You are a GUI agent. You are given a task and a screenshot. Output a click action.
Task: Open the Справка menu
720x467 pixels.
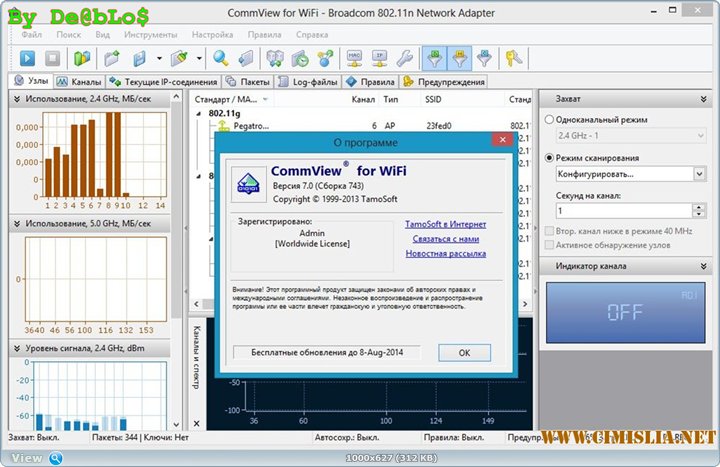point(312,34)
